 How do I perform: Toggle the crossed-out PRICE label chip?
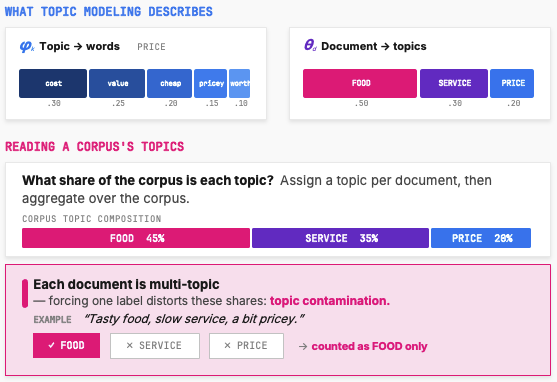[247, 346]
